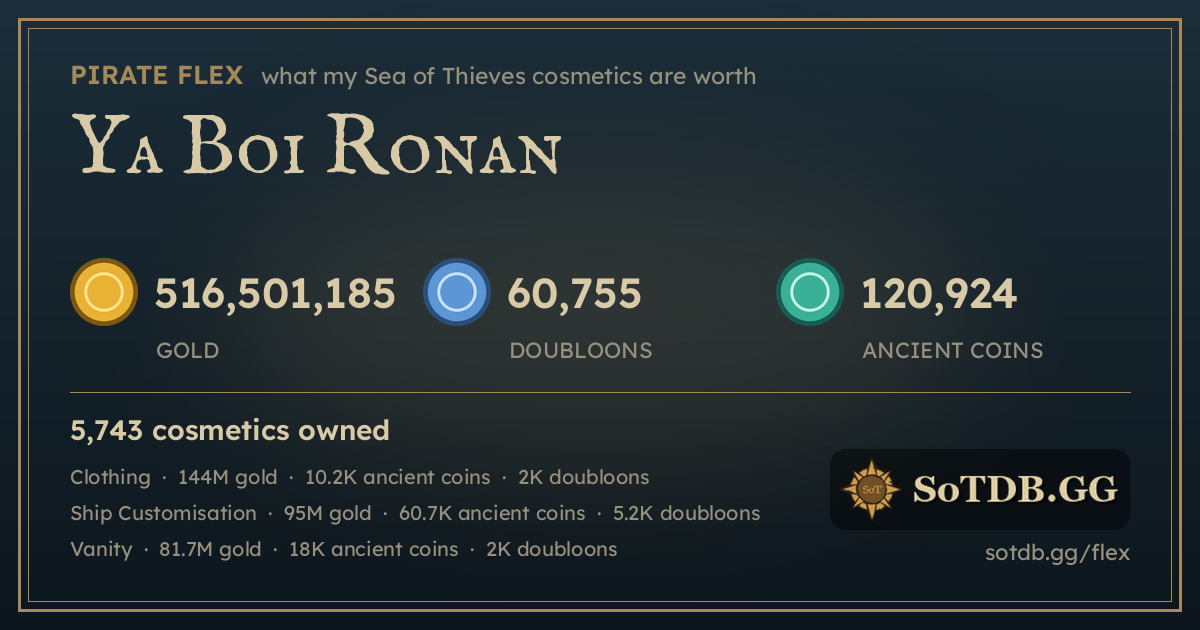Screen dimensions: 1200x630
Task: Click the Sea of Thieves subtitle text
Action: (508, 76)
